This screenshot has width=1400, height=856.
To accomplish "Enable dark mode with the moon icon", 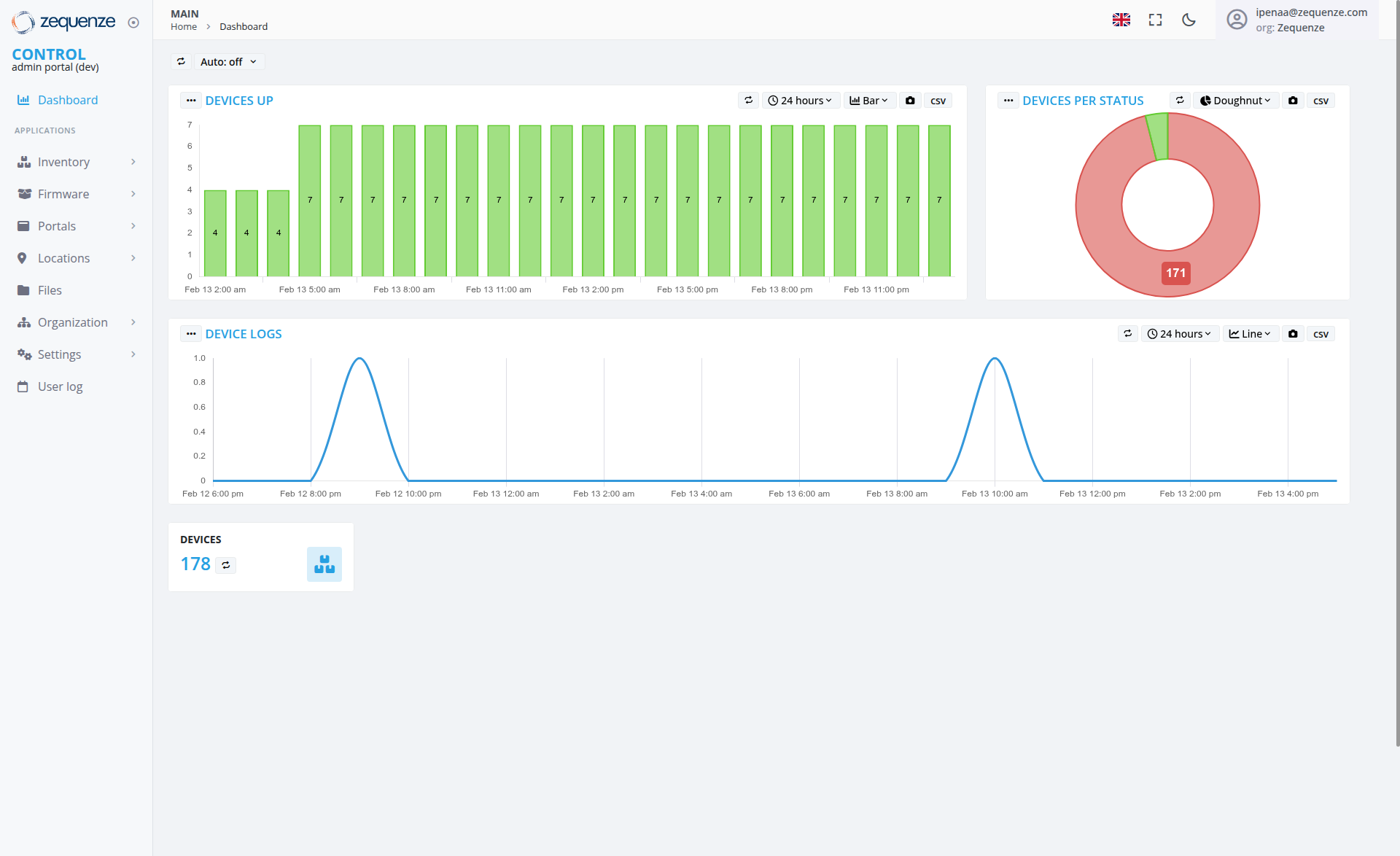I will pyautogui.click(x=1189, y=20).
